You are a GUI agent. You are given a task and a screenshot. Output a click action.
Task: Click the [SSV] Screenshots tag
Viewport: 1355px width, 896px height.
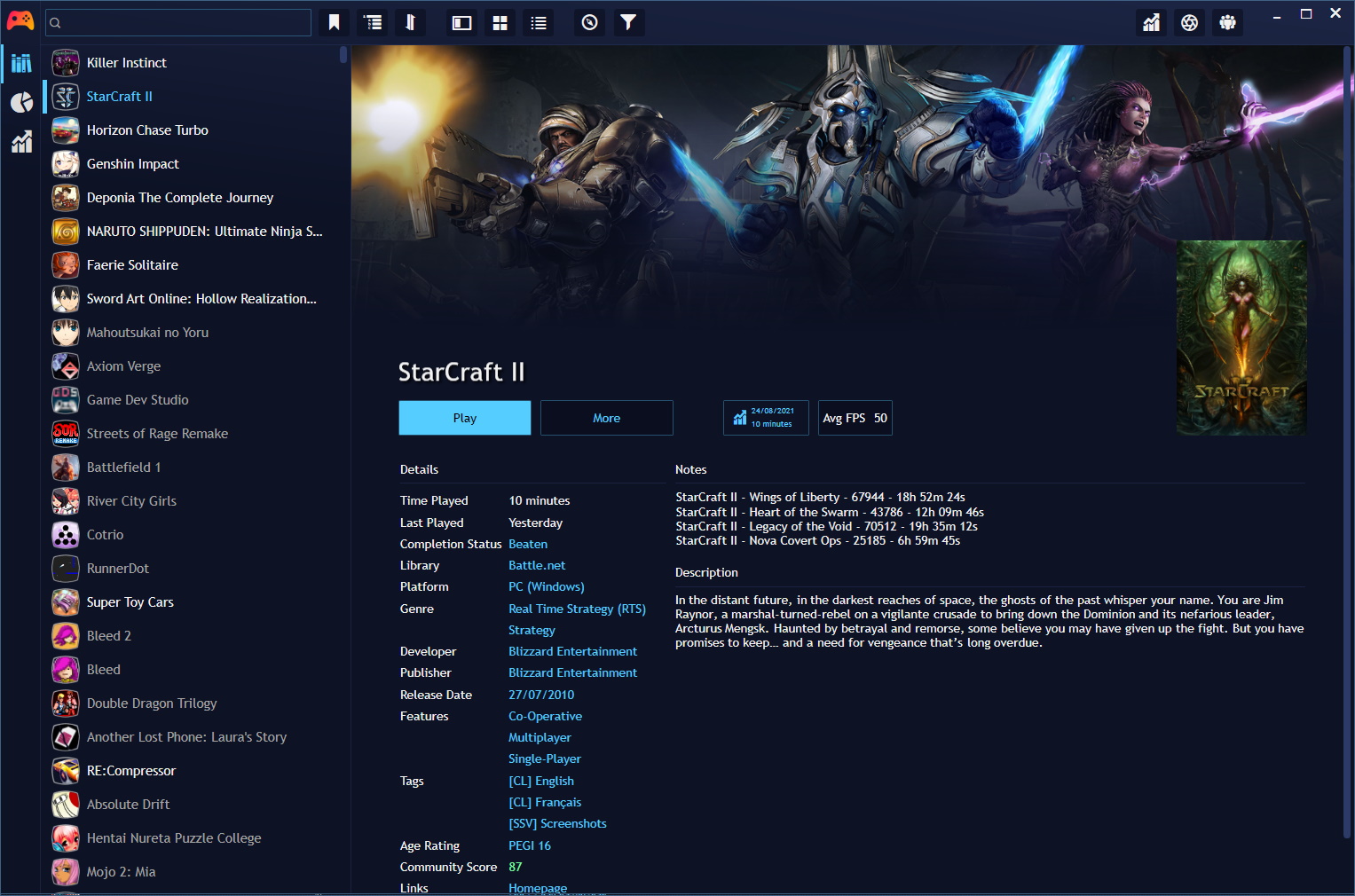557,823
